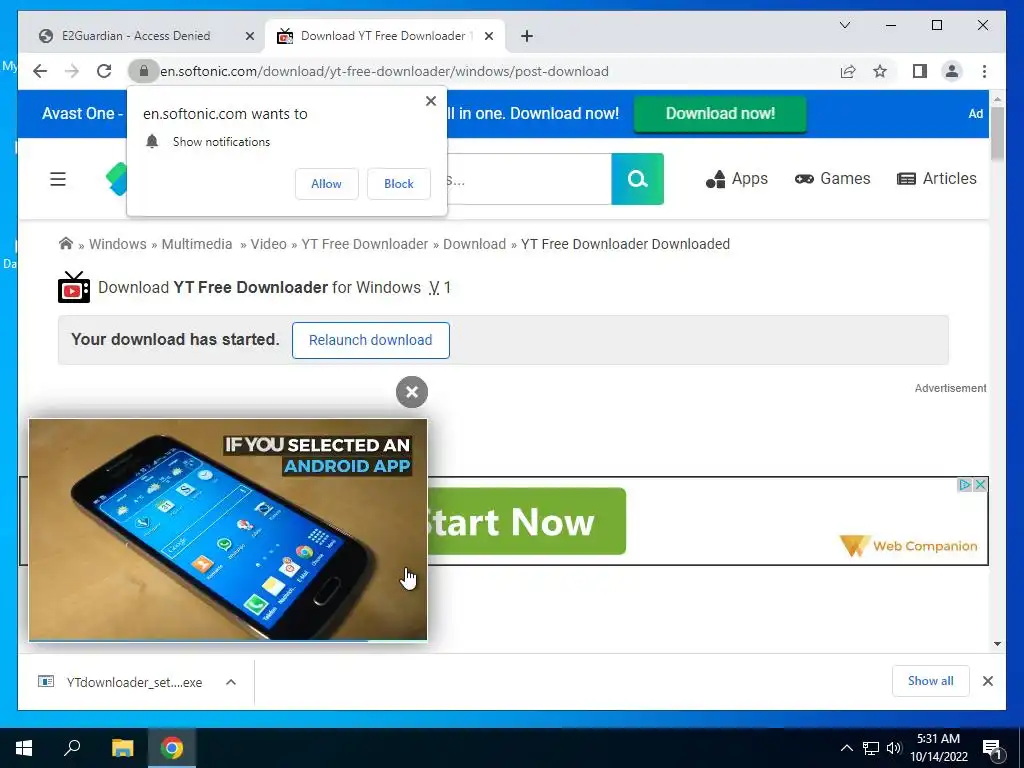Follow the Multimedia breadcrumb link
The width and height of the screenshot is (1024, 768).
[197, 244]
